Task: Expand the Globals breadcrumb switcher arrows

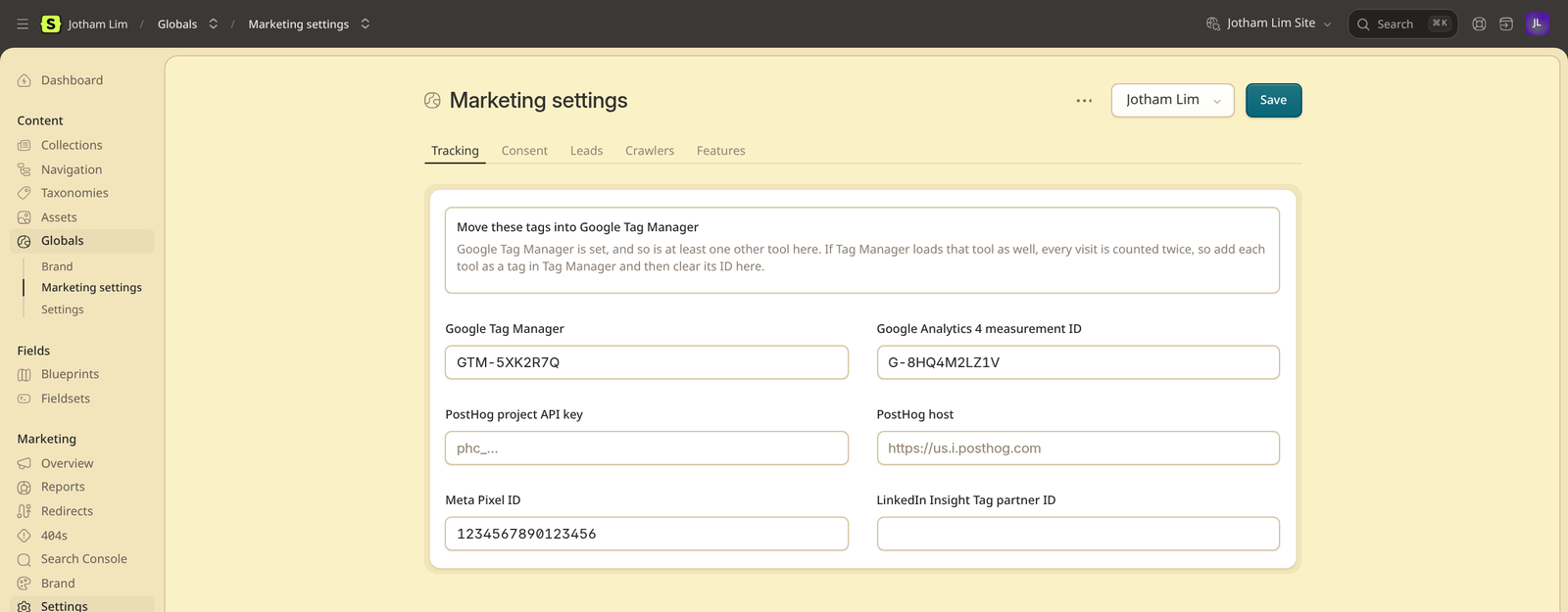Action: (x=213, y=24)
